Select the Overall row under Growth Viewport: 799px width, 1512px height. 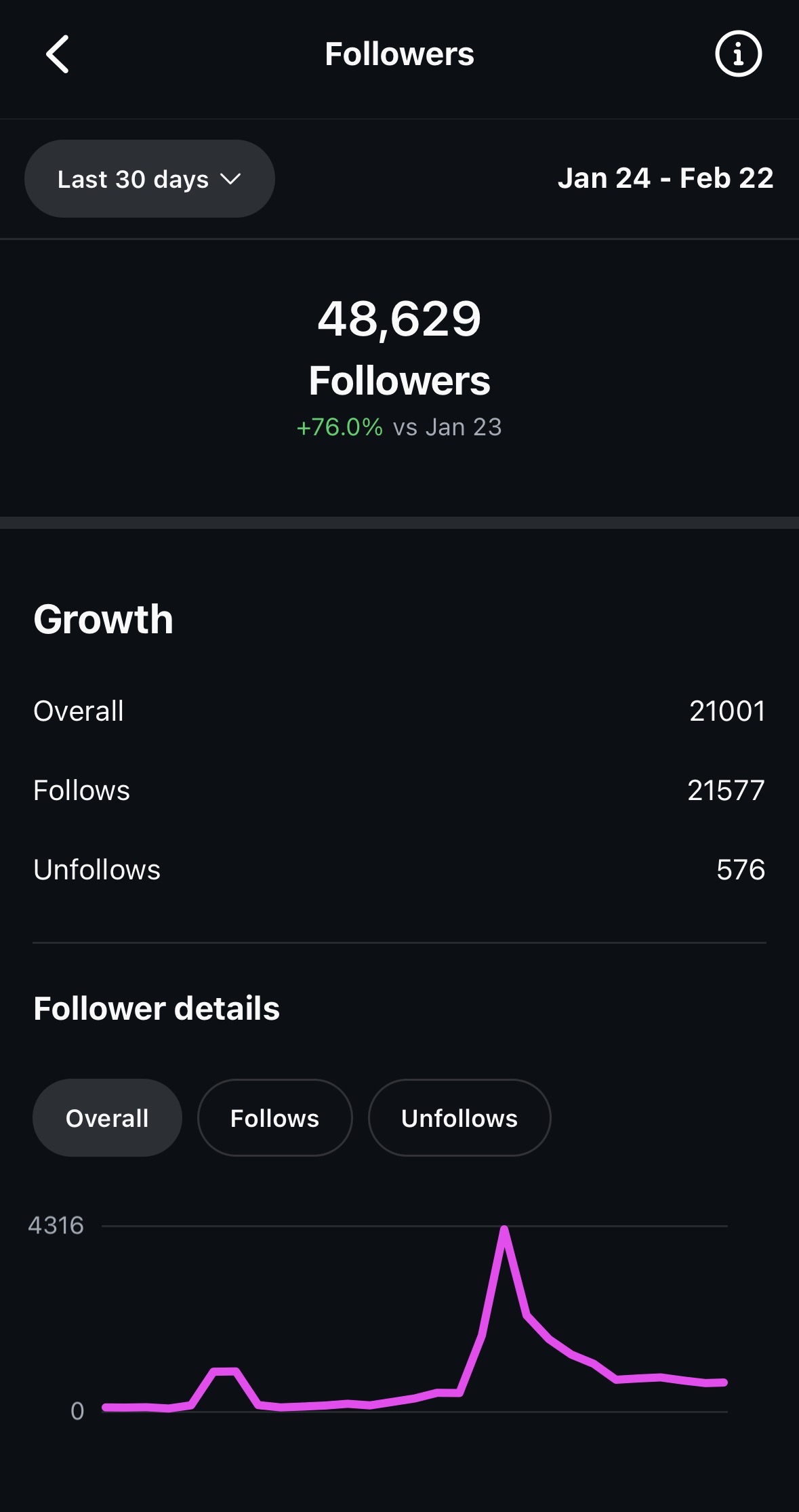(79, 711)
